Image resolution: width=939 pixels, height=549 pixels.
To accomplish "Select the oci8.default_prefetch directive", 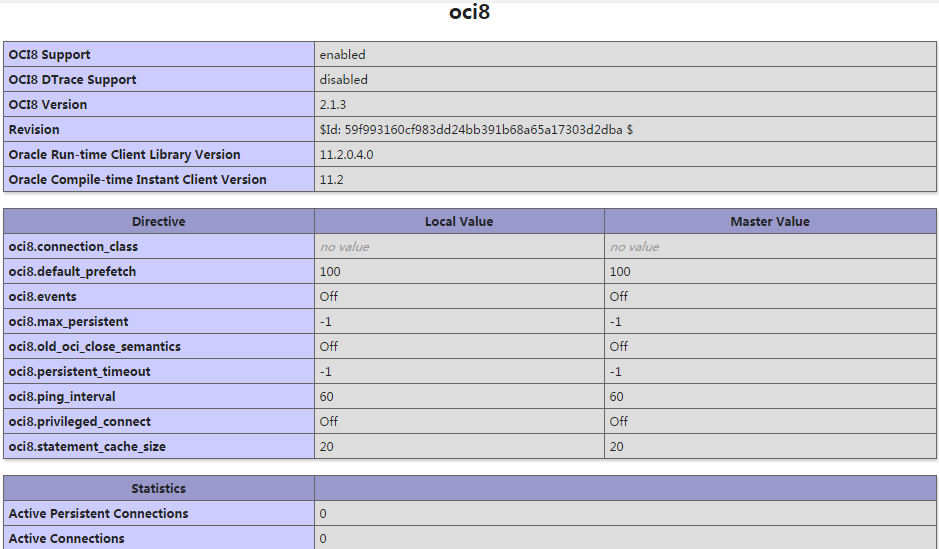I will coord(72,272).
